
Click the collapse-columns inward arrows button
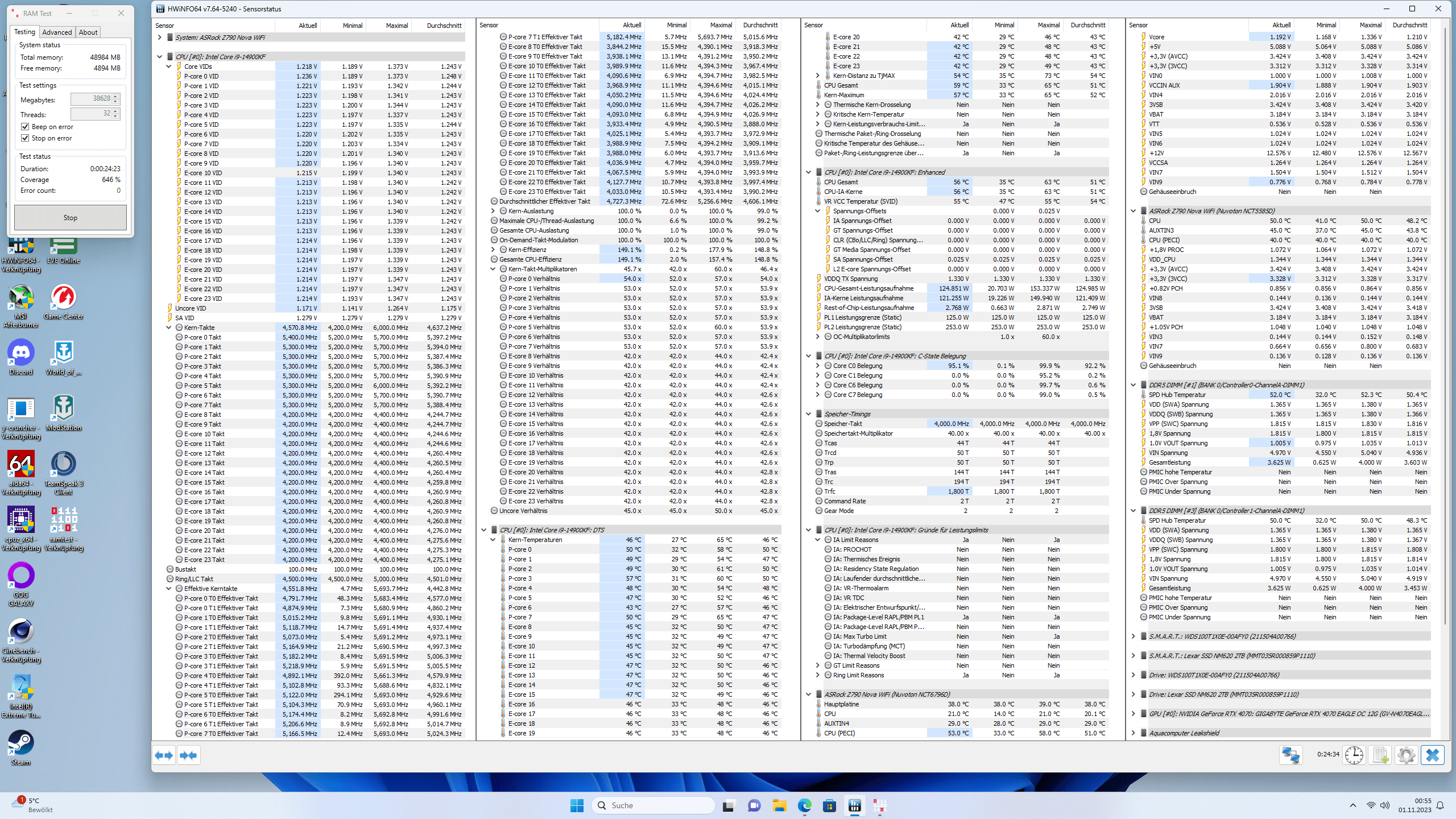coord(188,755)
